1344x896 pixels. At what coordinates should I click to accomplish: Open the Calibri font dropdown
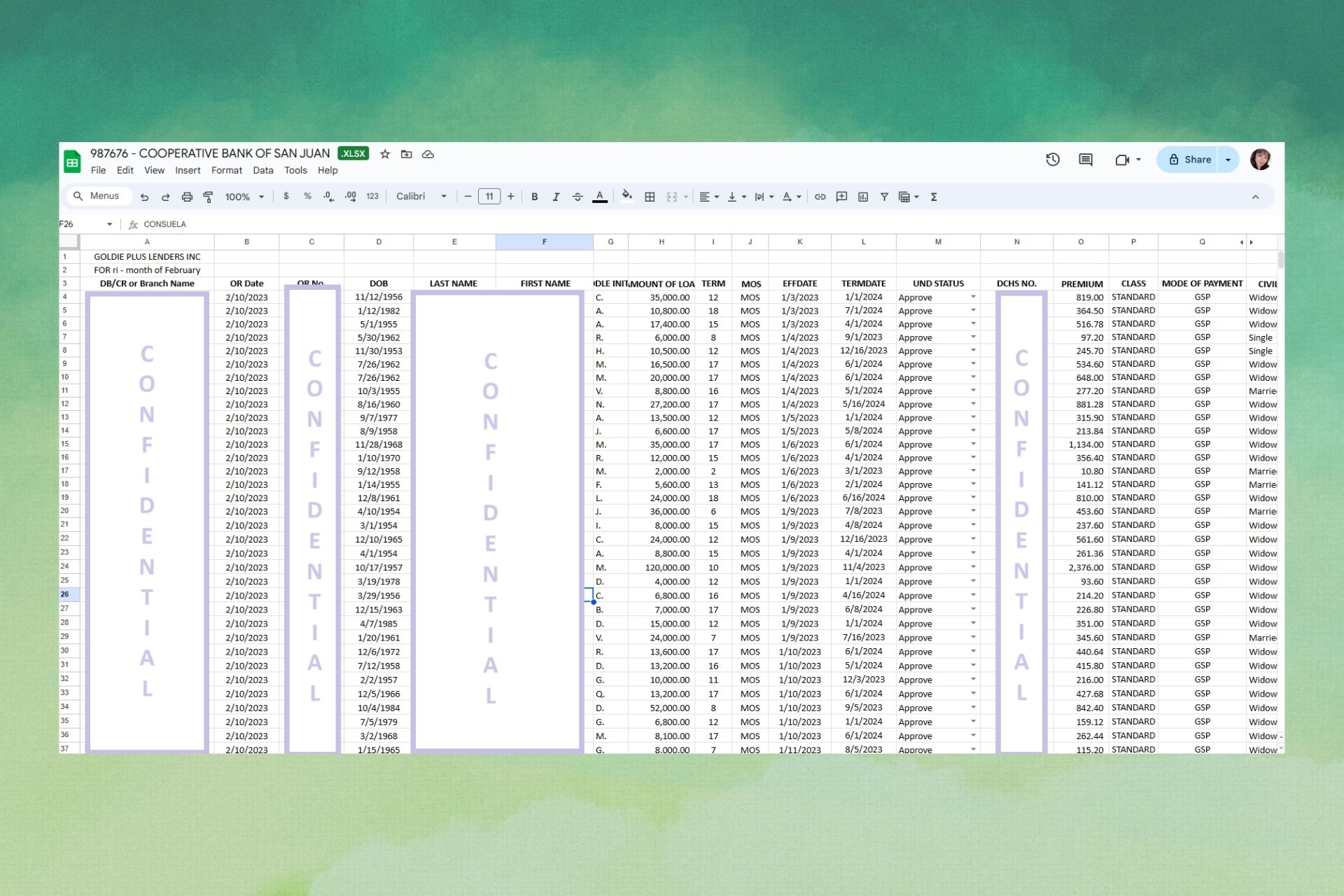[421, 197]
